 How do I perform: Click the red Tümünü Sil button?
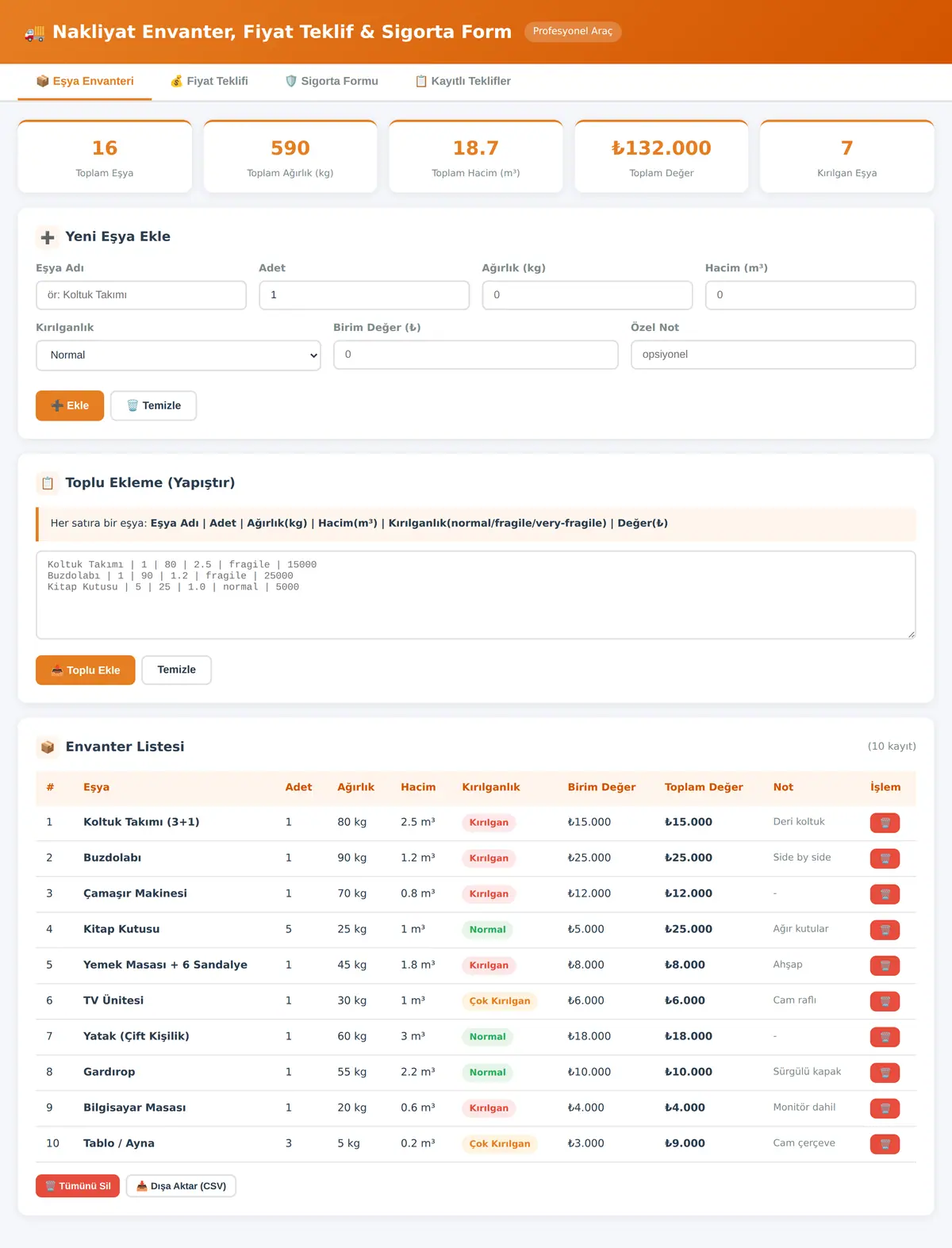(x=78, y=1186)
